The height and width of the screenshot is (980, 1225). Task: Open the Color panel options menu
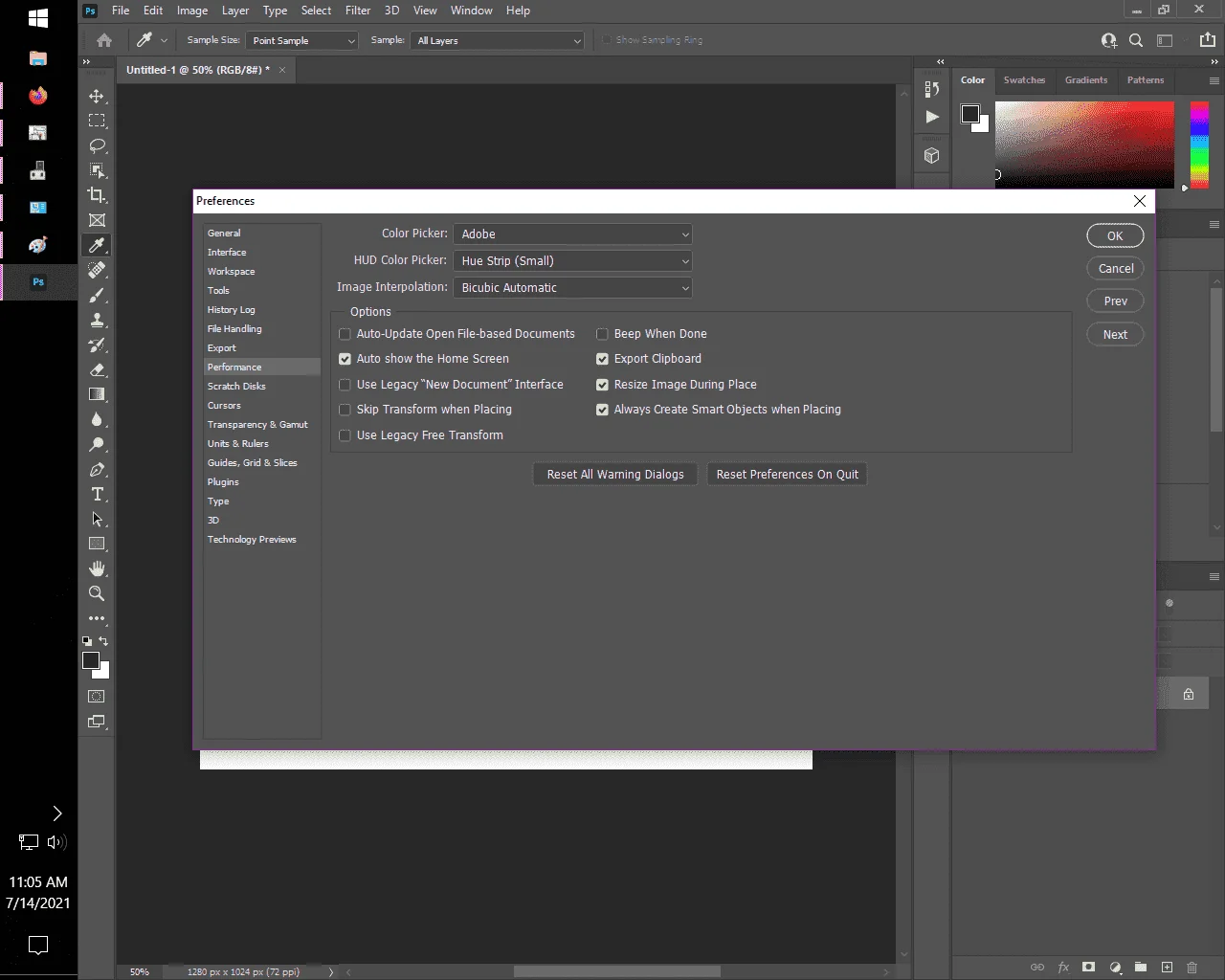click(1214, 80)
